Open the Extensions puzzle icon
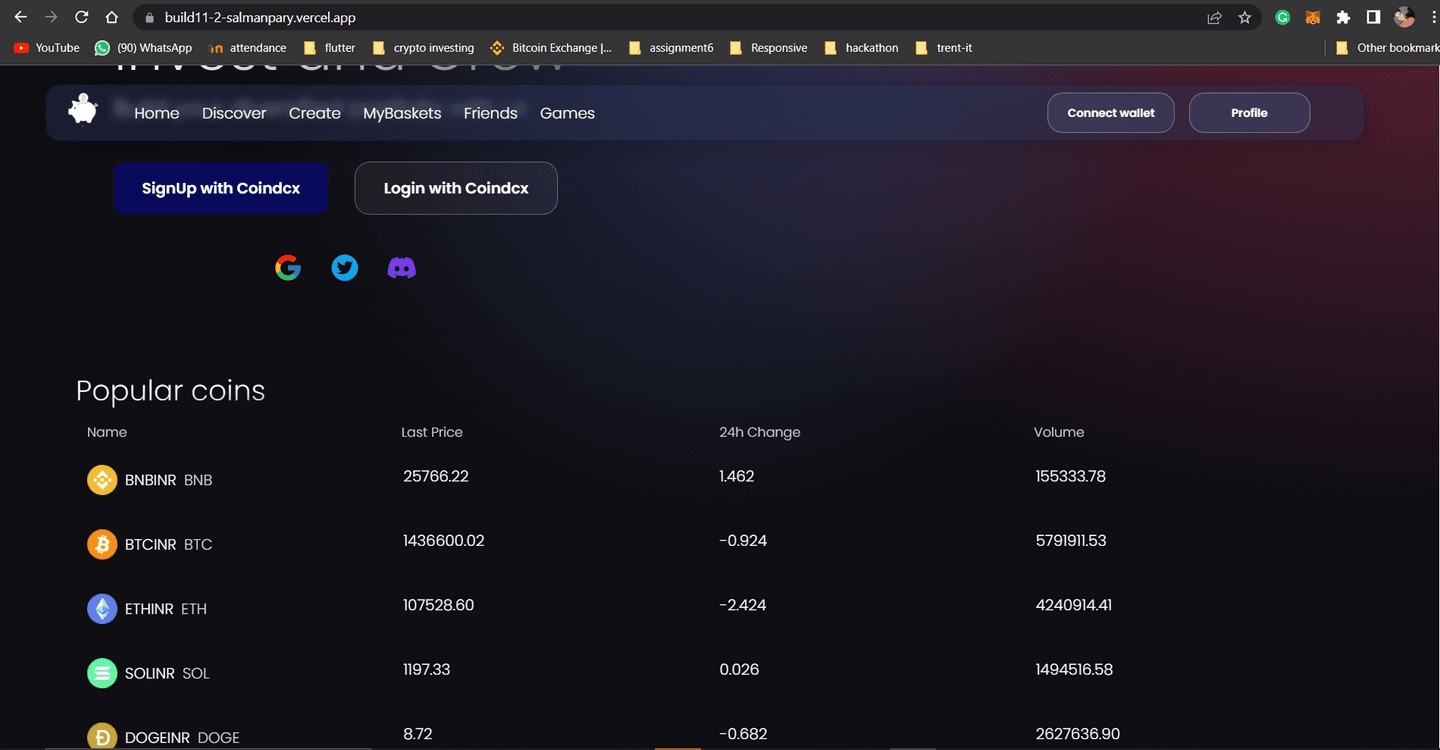1440x750 pixels. click(x=1343, y=17)
